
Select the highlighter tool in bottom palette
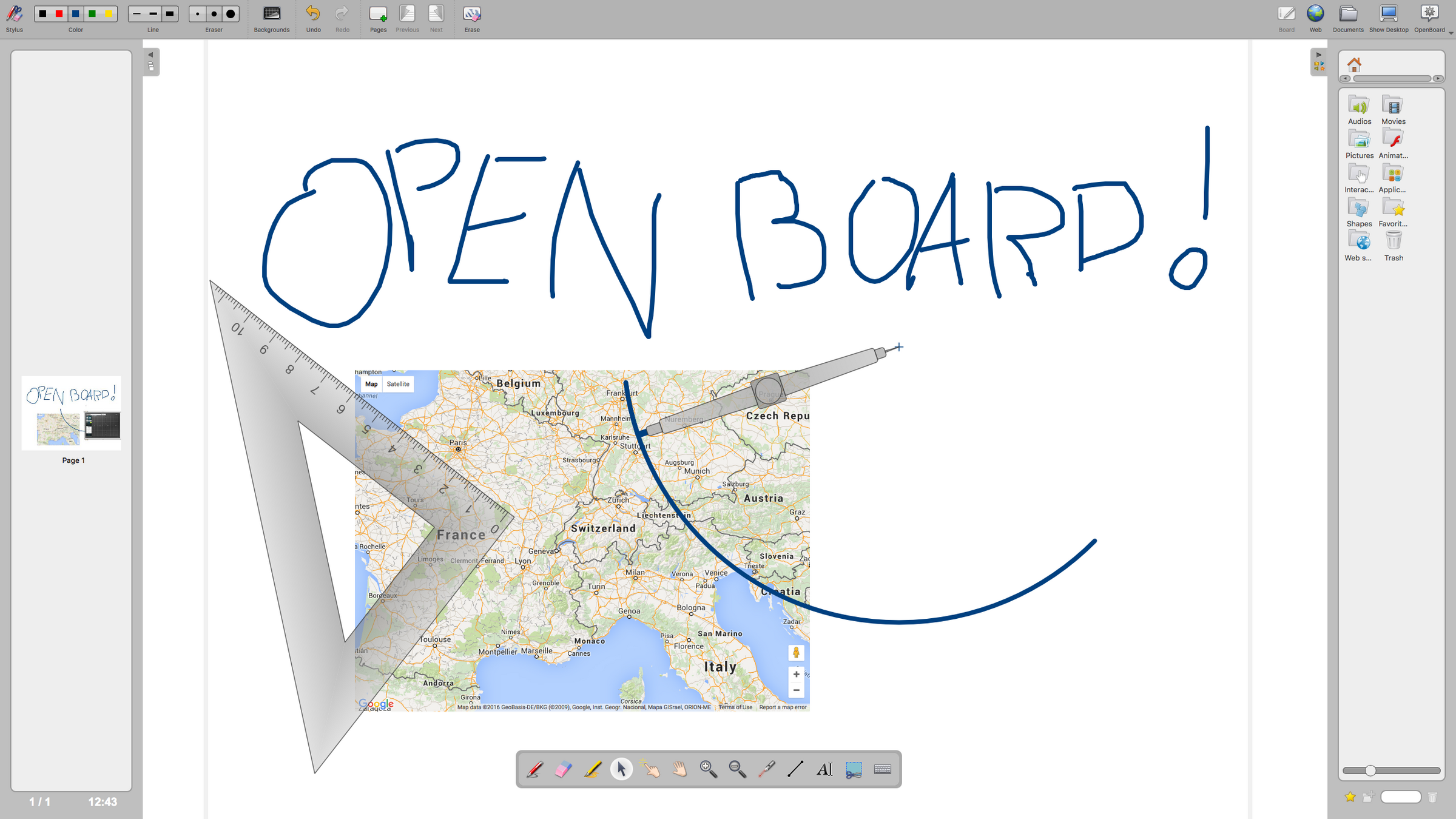pyautogui.click(x=593, y=769)
